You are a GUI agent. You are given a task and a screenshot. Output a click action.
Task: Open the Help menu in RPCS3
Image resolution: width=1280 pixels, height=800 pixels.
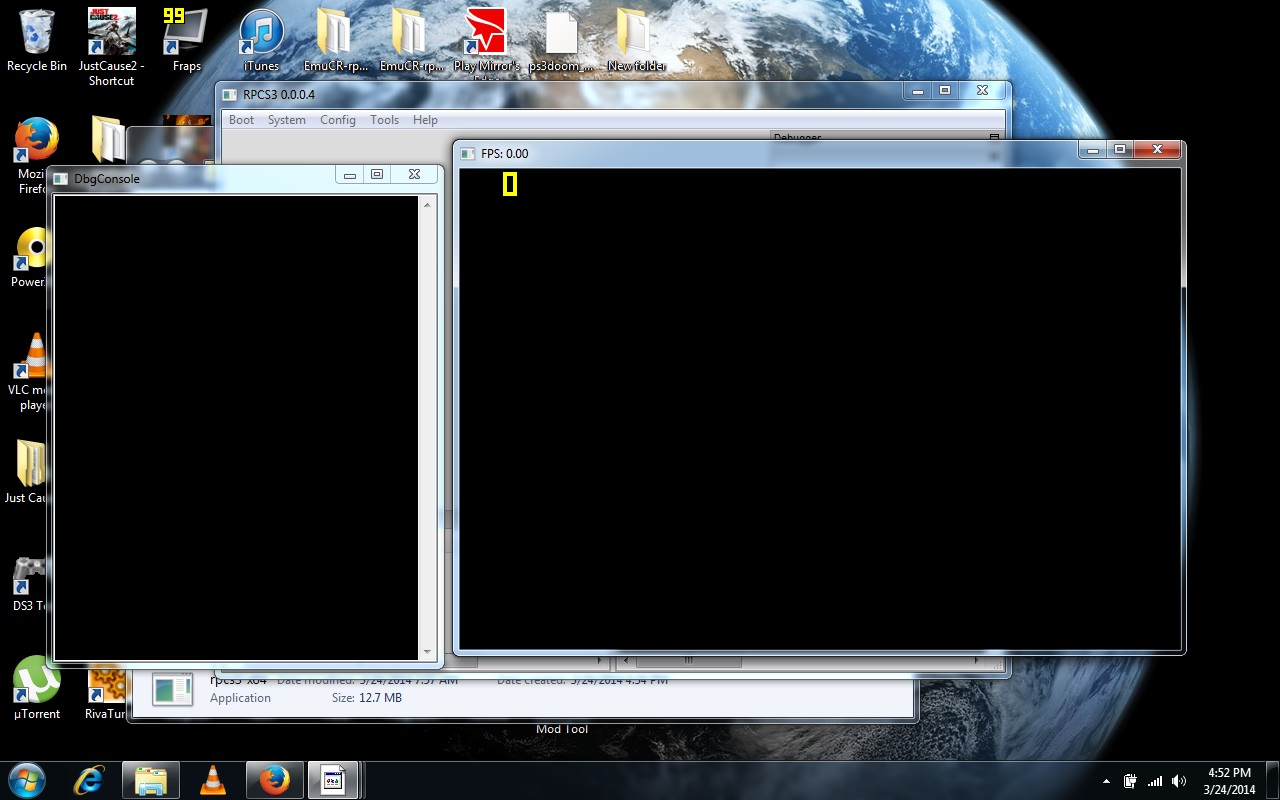coord(425,120)
